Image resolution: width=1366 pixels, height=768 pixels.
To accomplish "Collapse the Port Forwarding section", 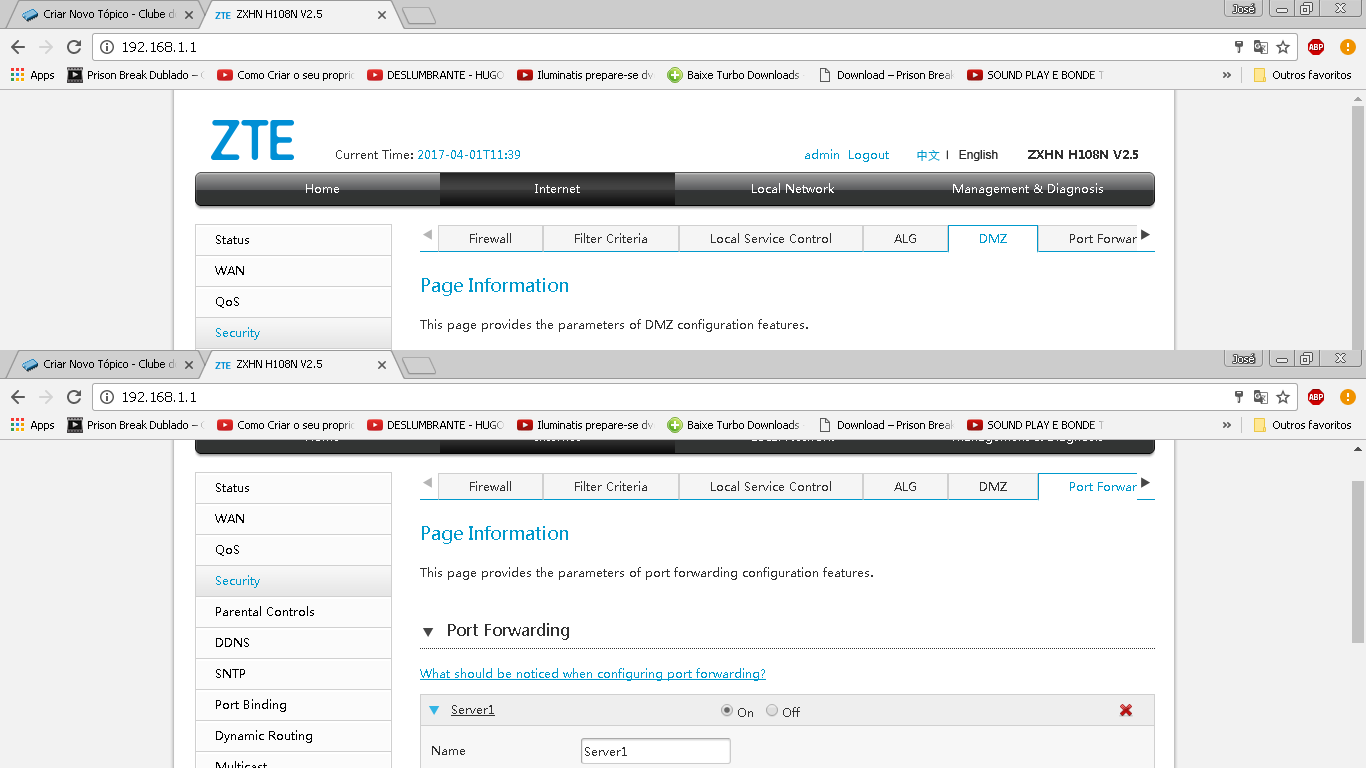I will [x=428, y=632].
